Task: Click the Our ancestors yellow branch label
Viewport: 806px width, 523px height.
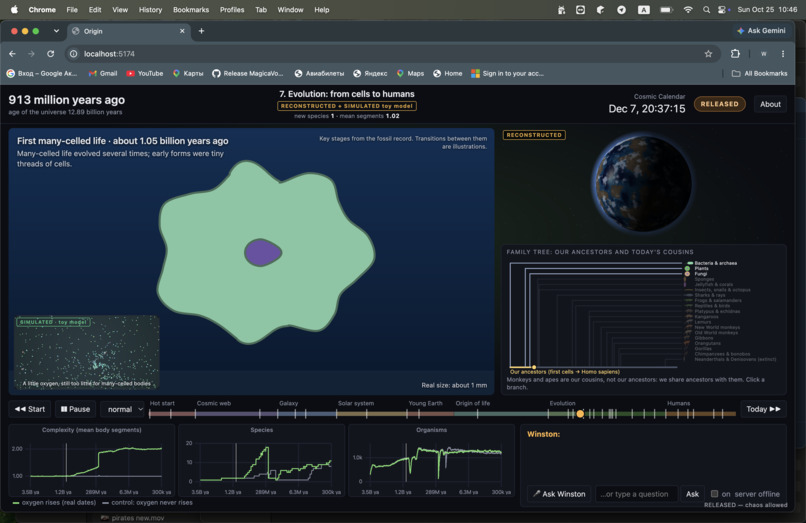Action: [564, 371]
